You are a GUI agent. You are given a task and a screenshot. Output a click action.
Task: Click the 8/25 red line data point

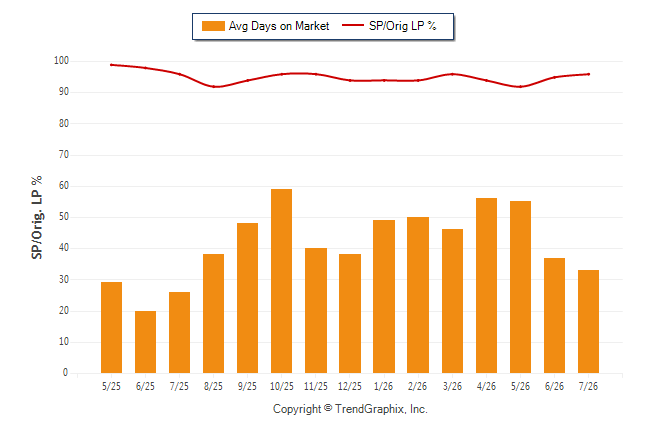(x=213, y=87)
